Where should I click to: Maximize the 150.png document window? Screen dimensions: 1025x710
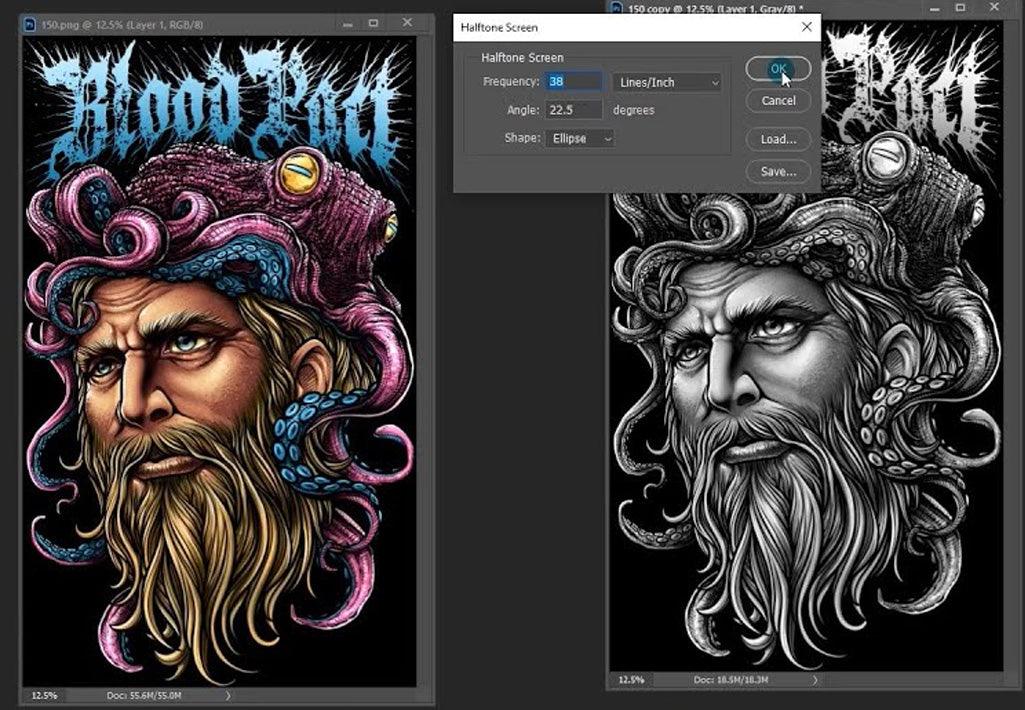[373, 22]
